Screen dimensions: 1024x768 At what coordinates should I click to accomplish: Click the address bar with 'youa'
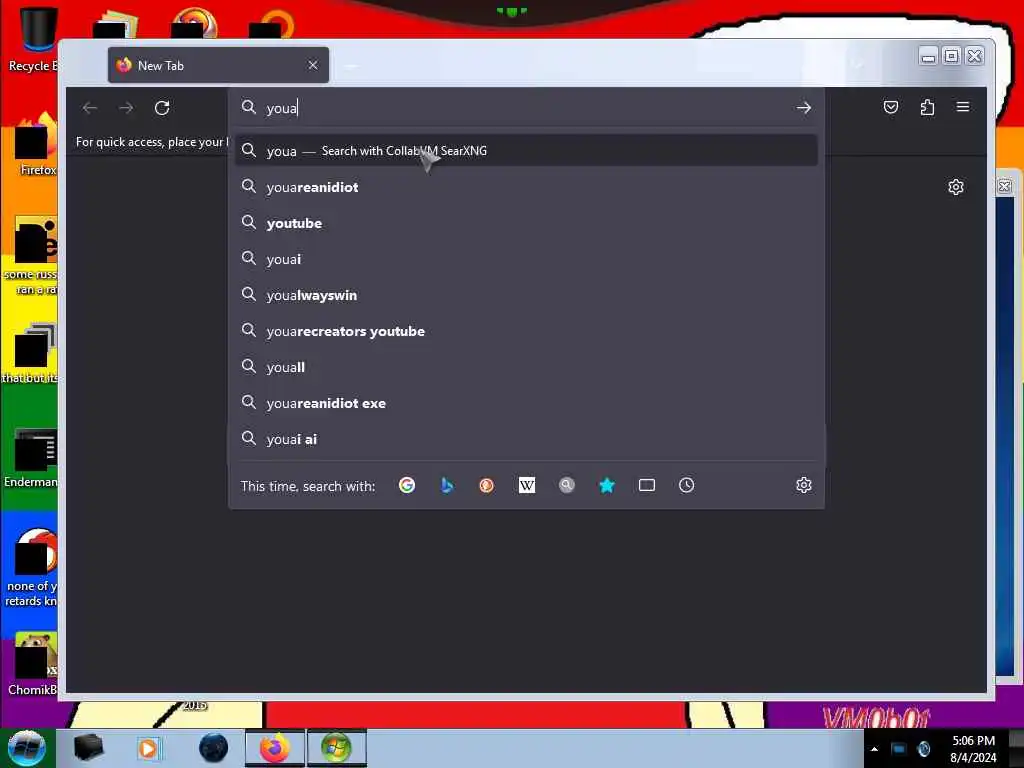[x=526, y=108]
